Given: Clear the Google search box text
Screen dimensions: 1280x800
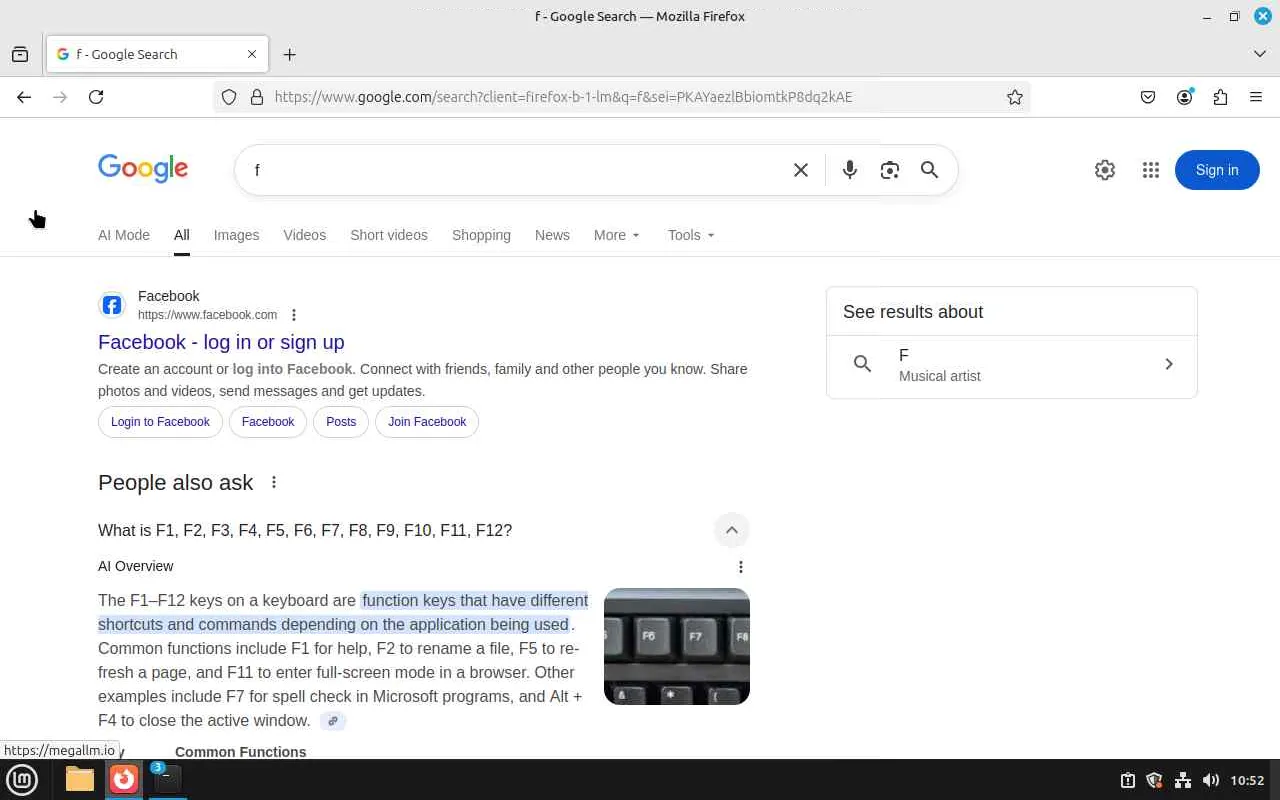Looking at the screenshot, I should click(x=801, y=170).
